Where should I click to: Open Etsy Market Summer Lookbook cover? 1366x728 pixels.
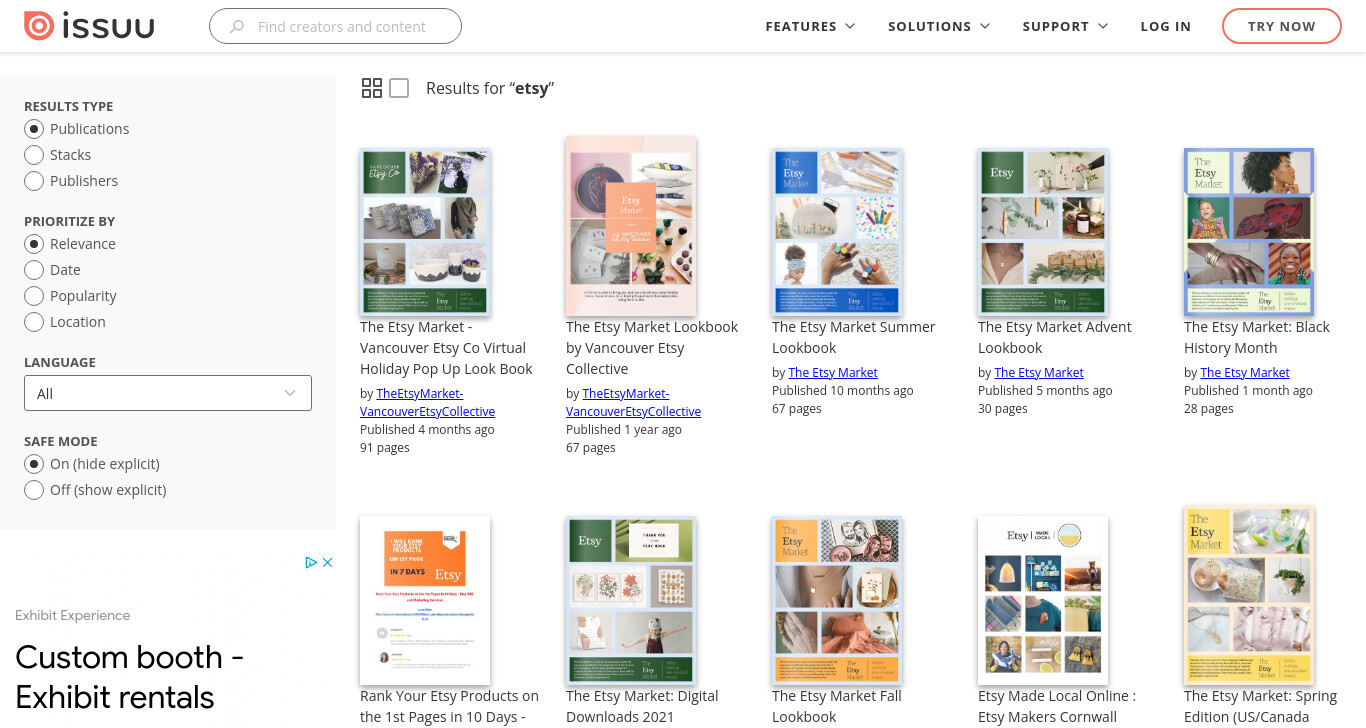[837, 232]
